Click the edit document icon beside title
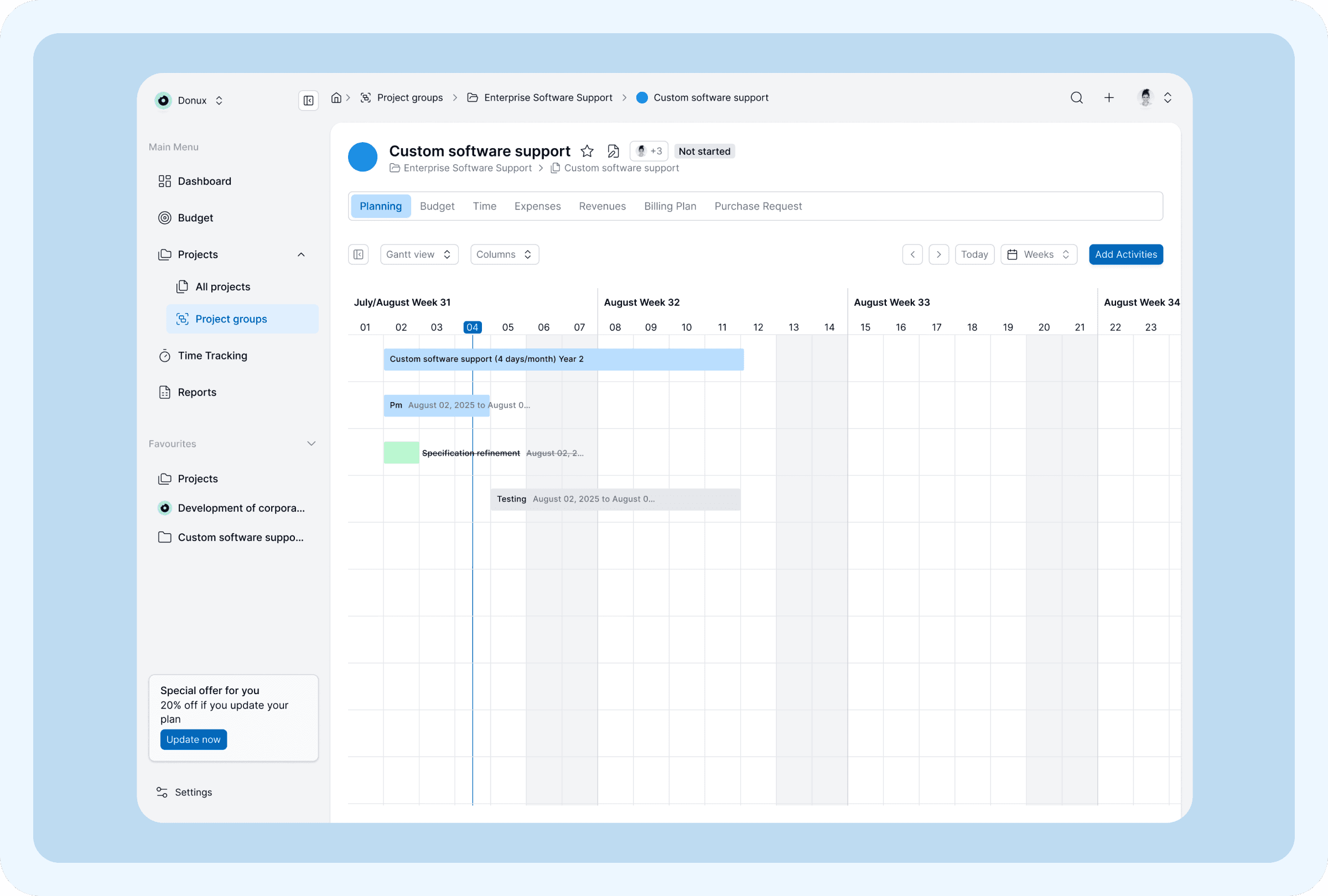Image resolution: width=1328 pixels, height=896 pixels. [x=613, y=152]
